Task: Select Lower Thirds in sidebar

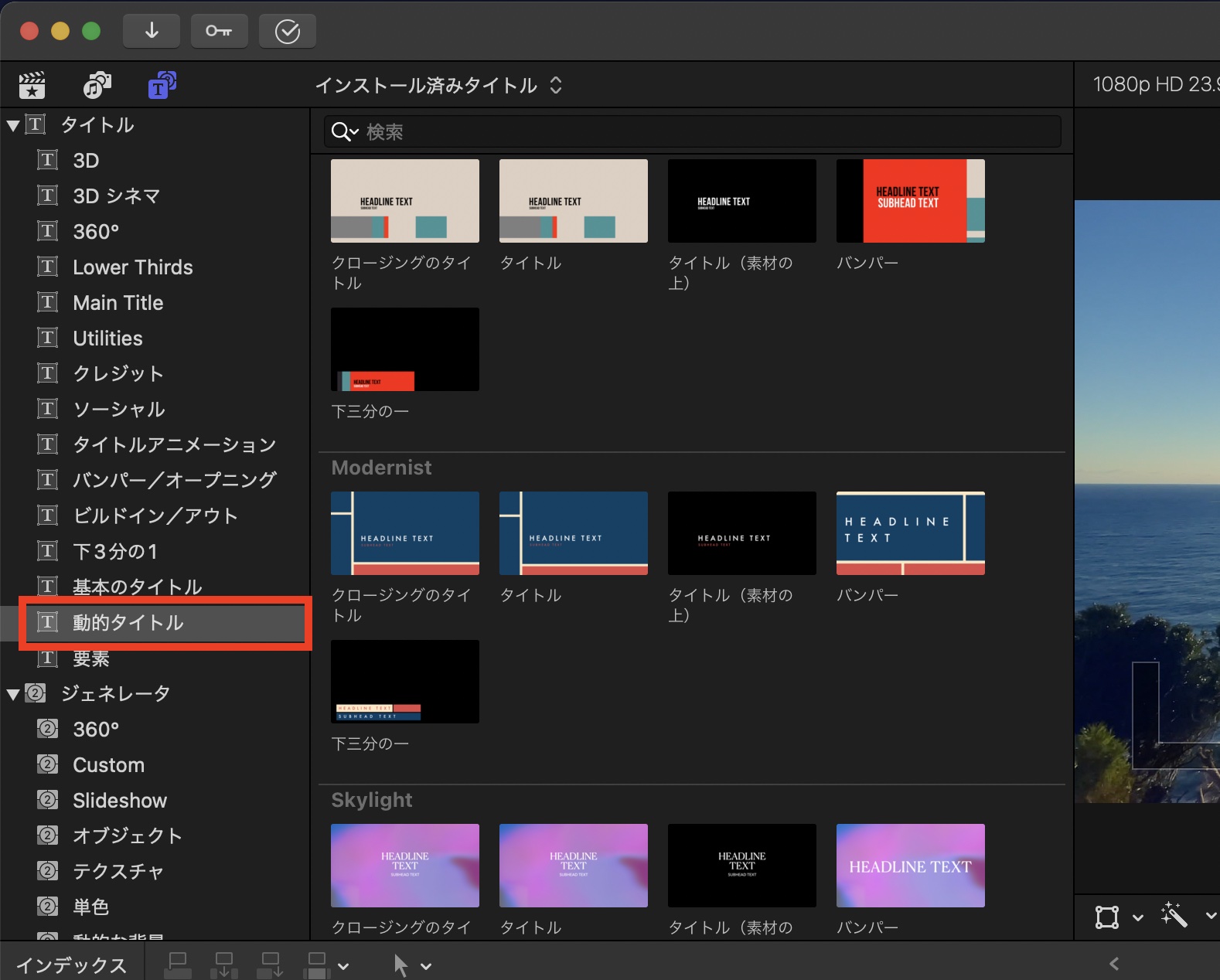Action: [132, 267]
